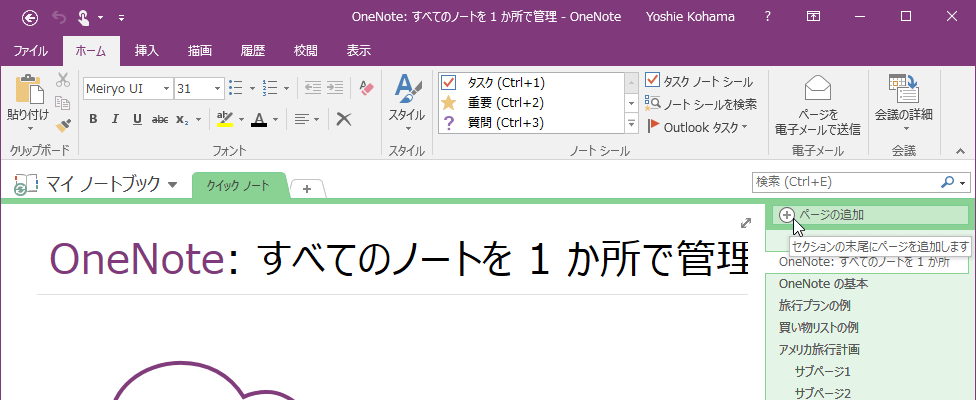This screenshot has height=400, width=976.
Task: Open the ファイル tab
Action: (x=30, y=51)
